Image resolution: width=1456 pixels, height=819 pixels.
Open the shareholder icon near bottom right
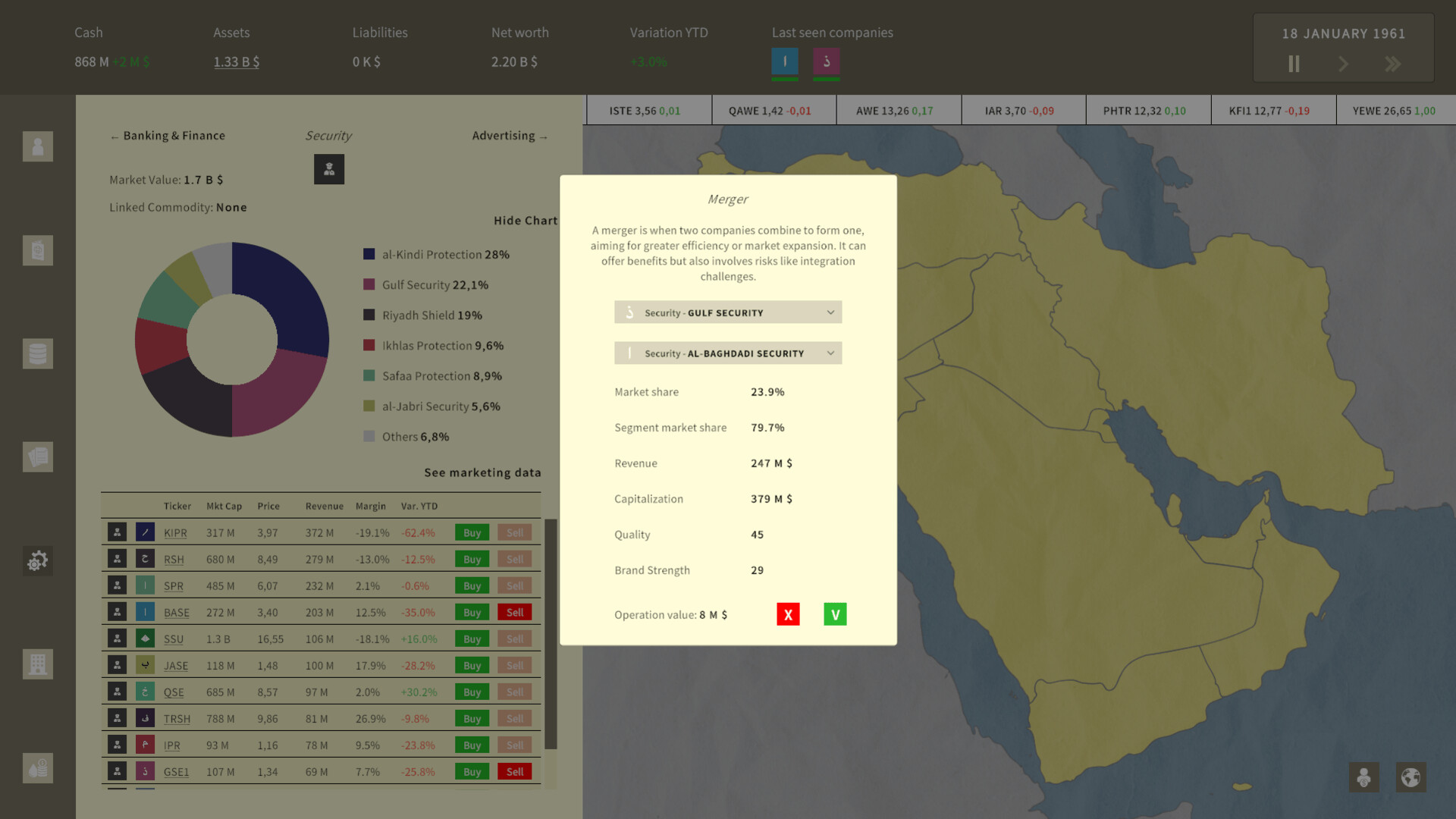tap(1363, 777)
